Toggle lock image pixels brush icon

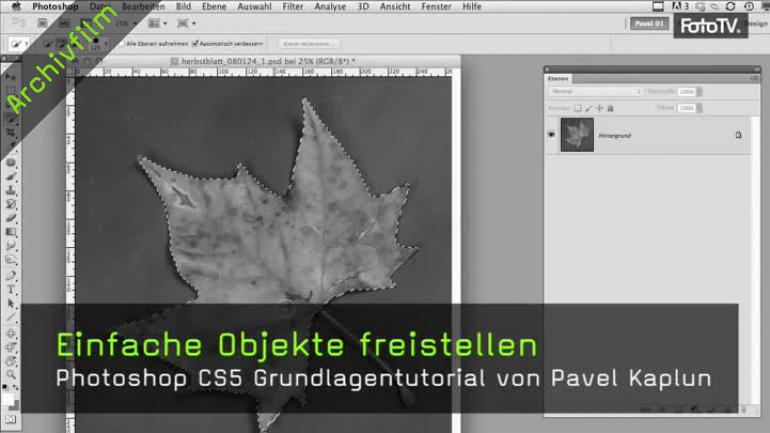[x=588, y=108]
